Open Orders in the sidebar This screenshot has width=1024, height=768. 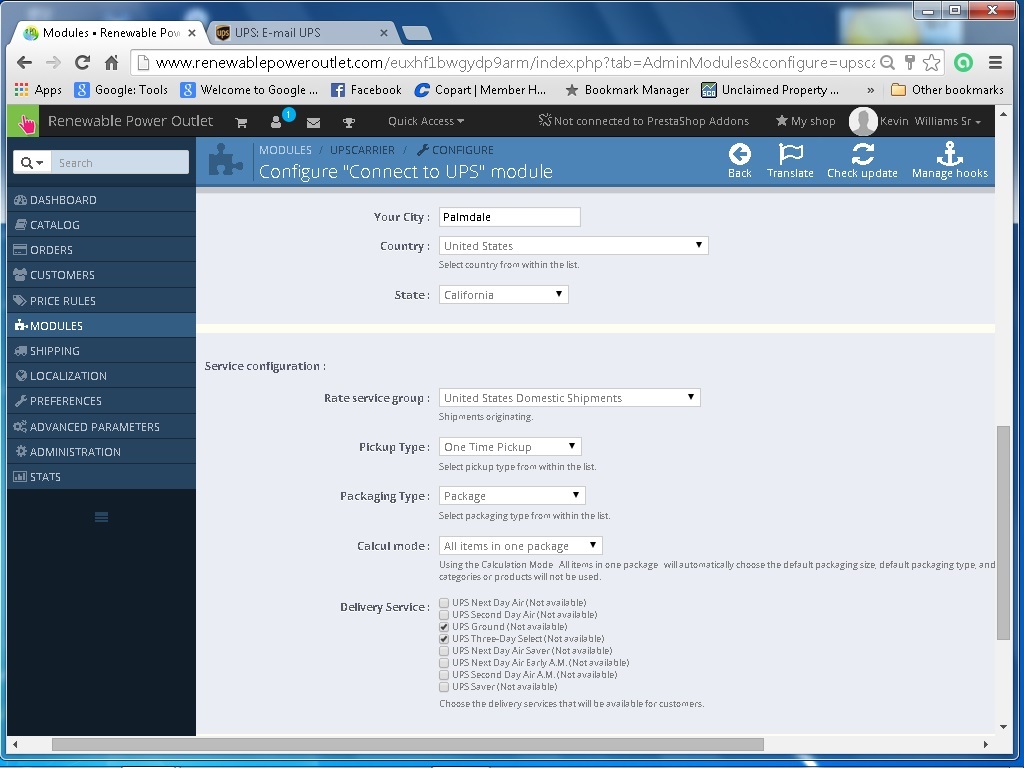(x=101, y=250)
